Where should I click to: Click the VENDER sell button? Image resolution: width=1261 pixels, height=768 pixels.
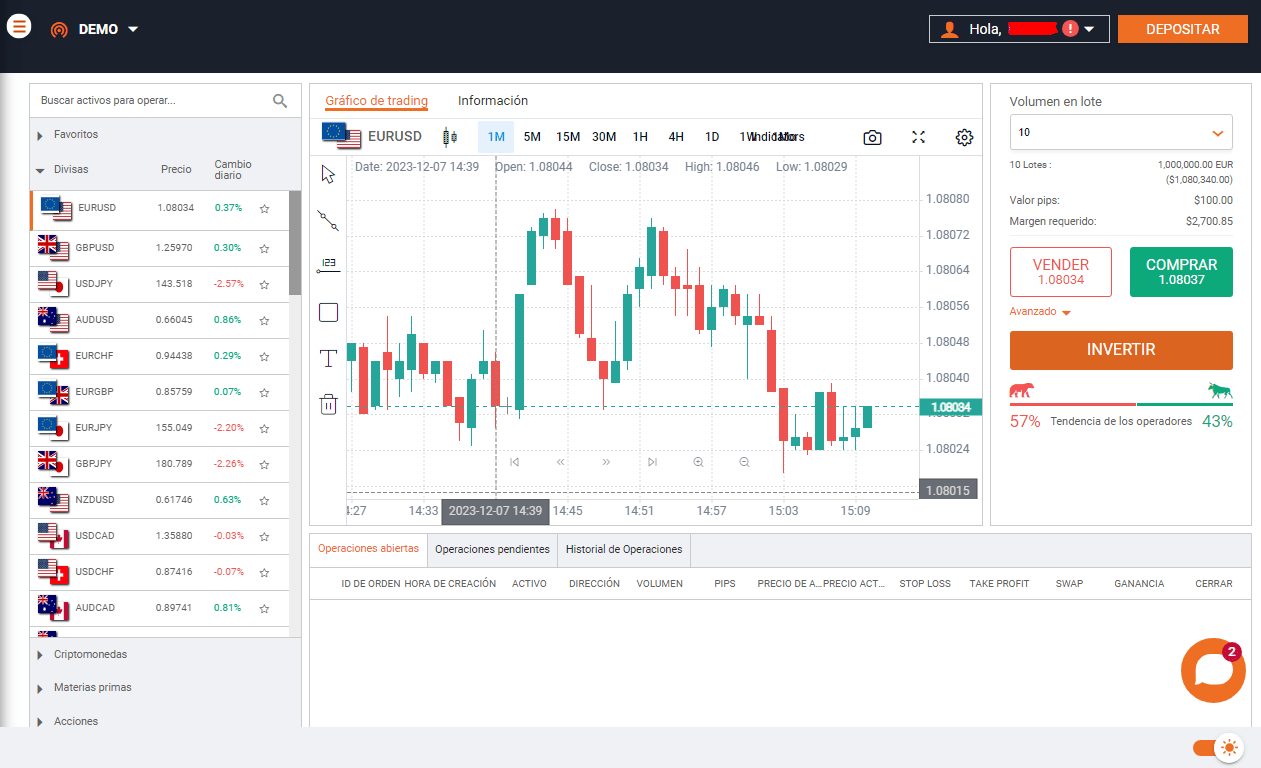1060,272
